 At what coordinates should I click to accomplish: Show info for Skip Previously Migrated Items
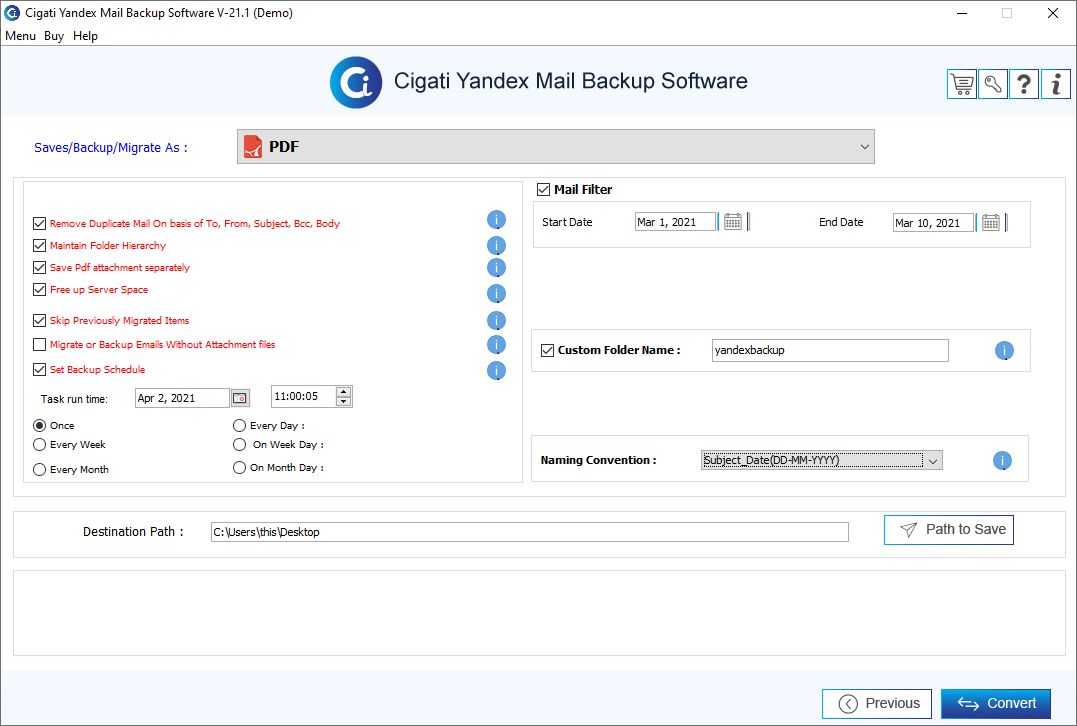(496, 321)
